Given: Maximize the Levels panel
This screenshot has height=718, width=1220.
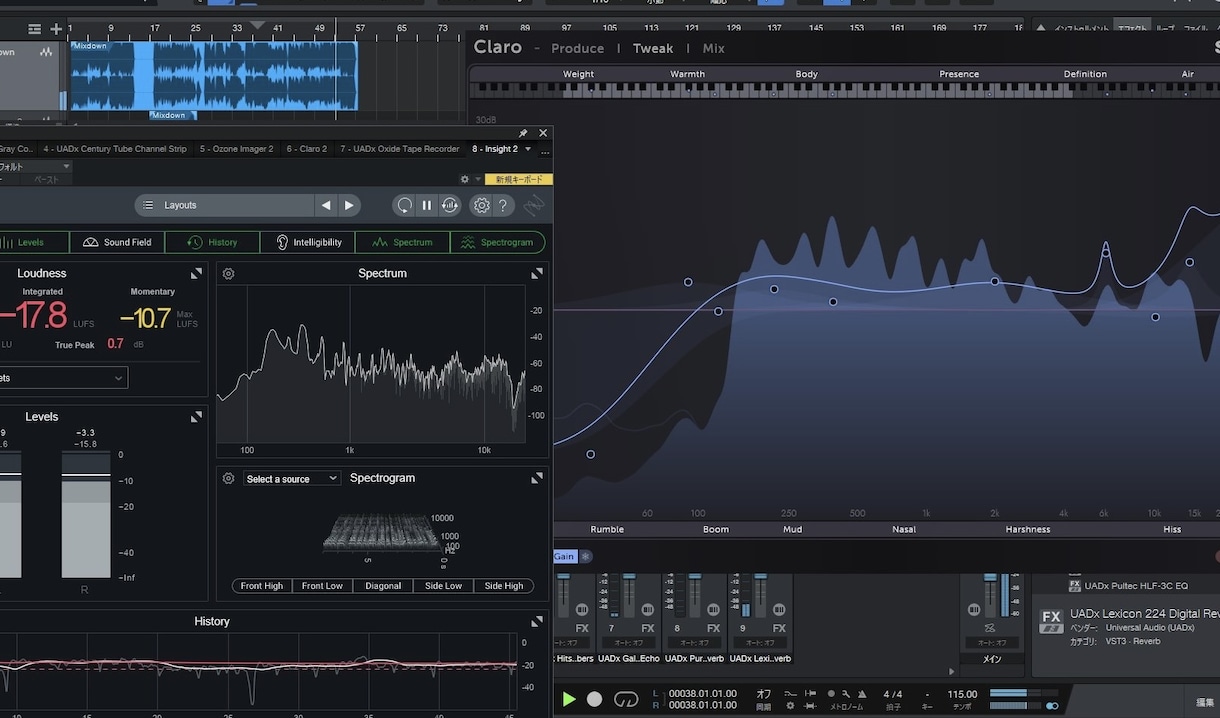Looking at the screenshot, I should pos(196,417).
